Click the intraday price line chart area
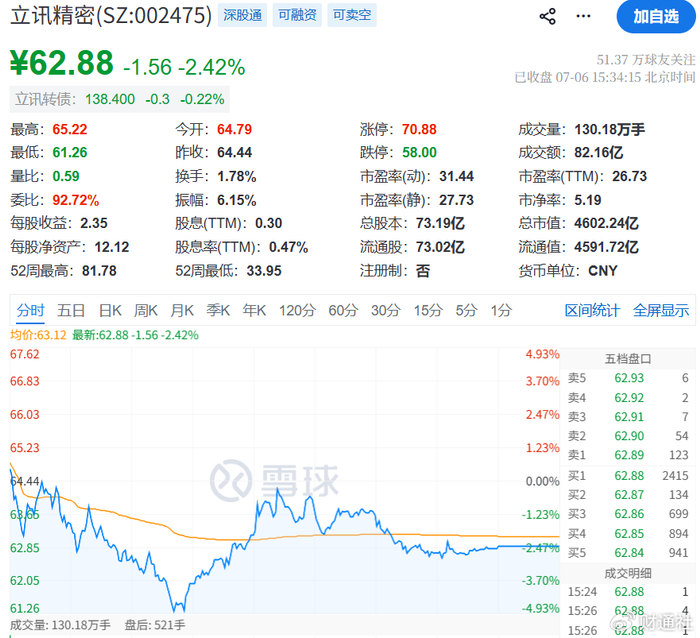The width and height of the screenshot is (700, 638). pyautogui.click(x=284, y=481)
